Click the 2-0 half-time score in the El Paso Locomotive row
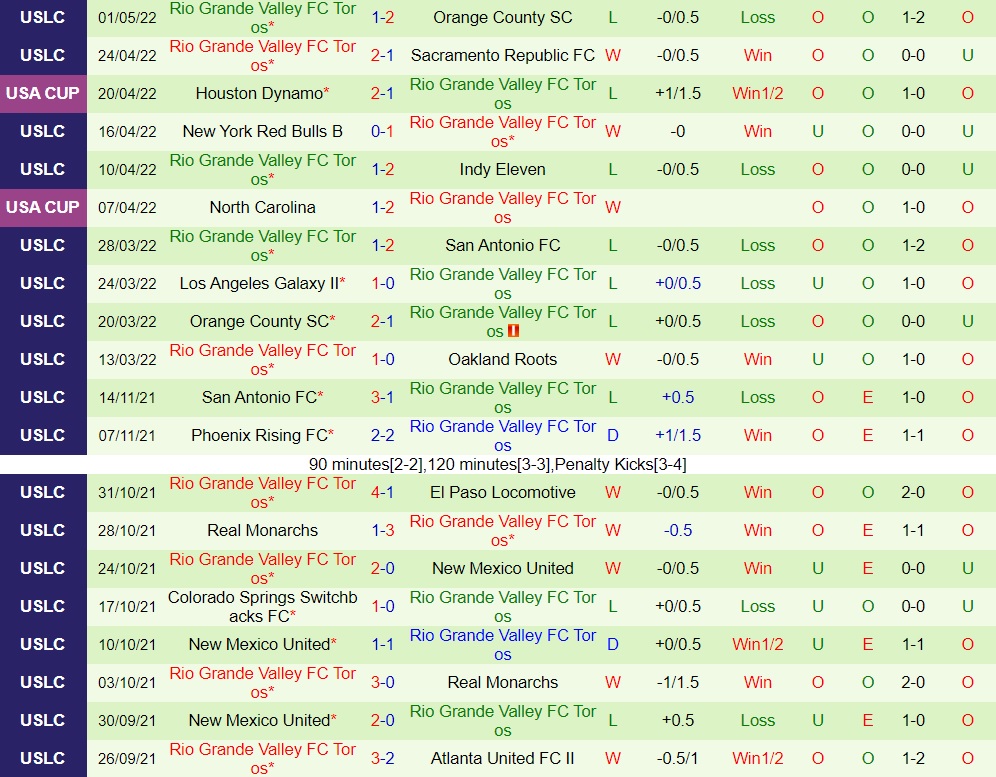Screen dimensions: 996x777 click(x=913, y=492)
